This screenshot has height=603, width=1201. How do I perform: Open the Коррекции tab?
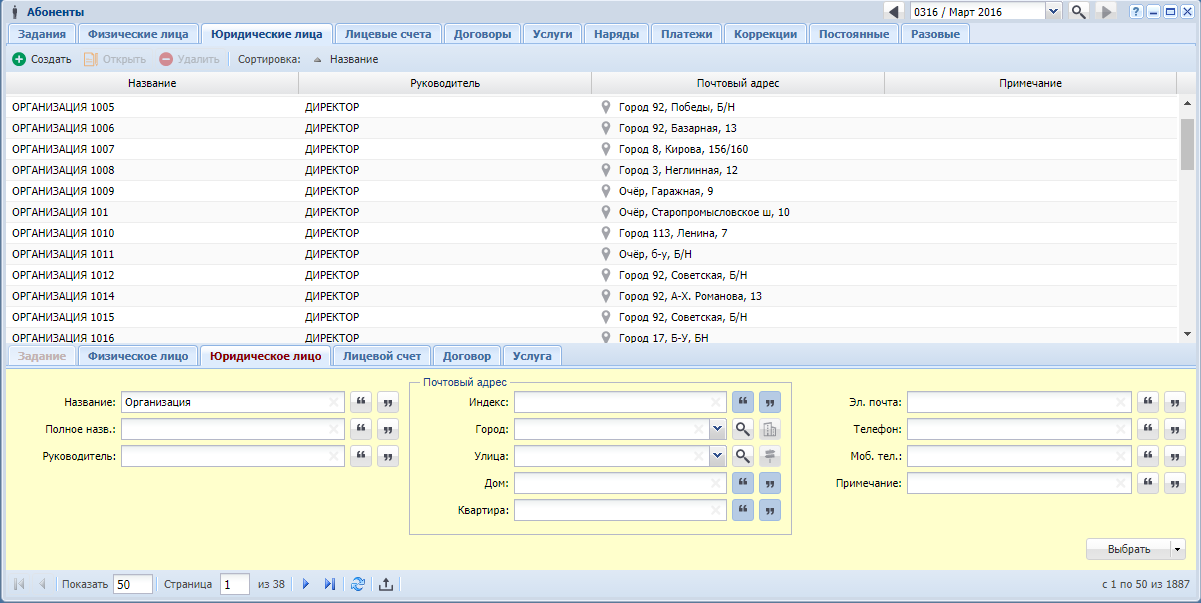pyautogui.click(x=766, y=34)
